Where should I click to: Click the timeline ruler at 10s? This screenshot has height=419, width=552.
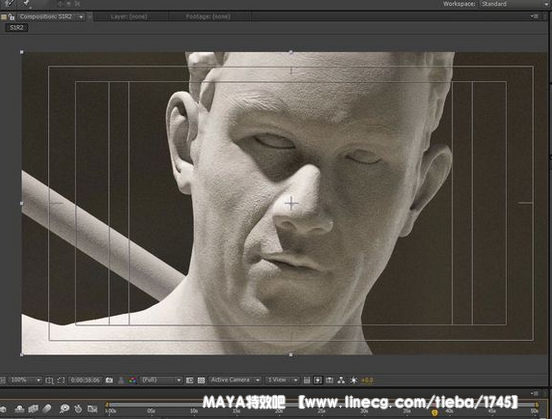click(194, 411)
